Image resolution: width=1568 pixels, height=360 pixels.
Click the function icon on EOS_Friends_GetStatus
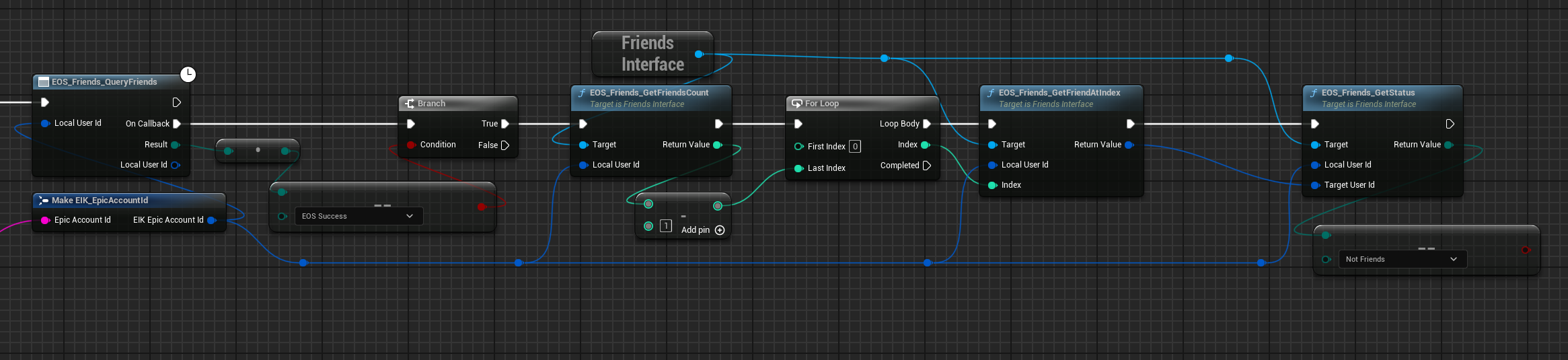1313,93
